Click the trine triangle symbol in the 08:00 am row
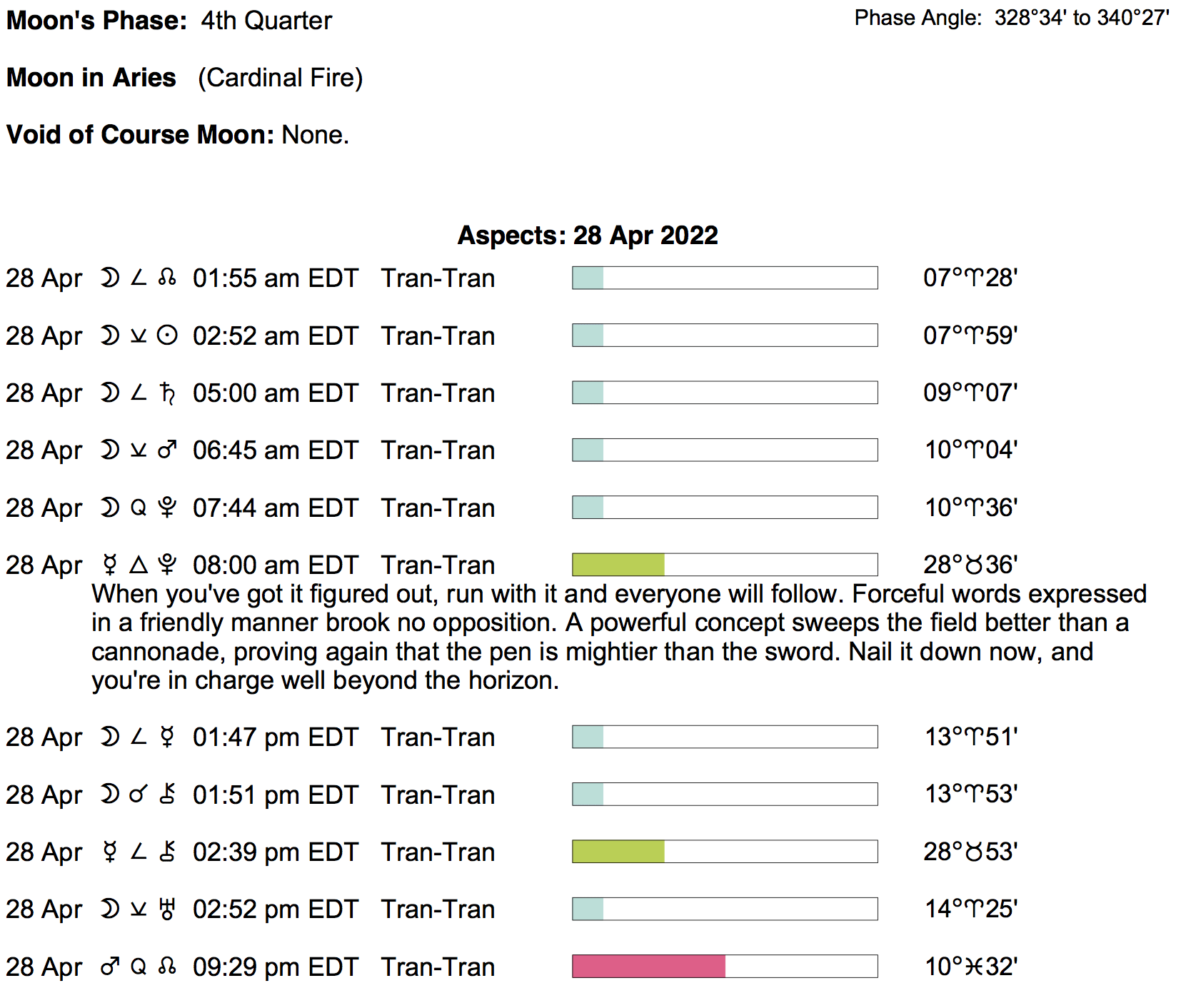Image resolution: width=1181 pixels, height=1008 pixels. point(139,565)
